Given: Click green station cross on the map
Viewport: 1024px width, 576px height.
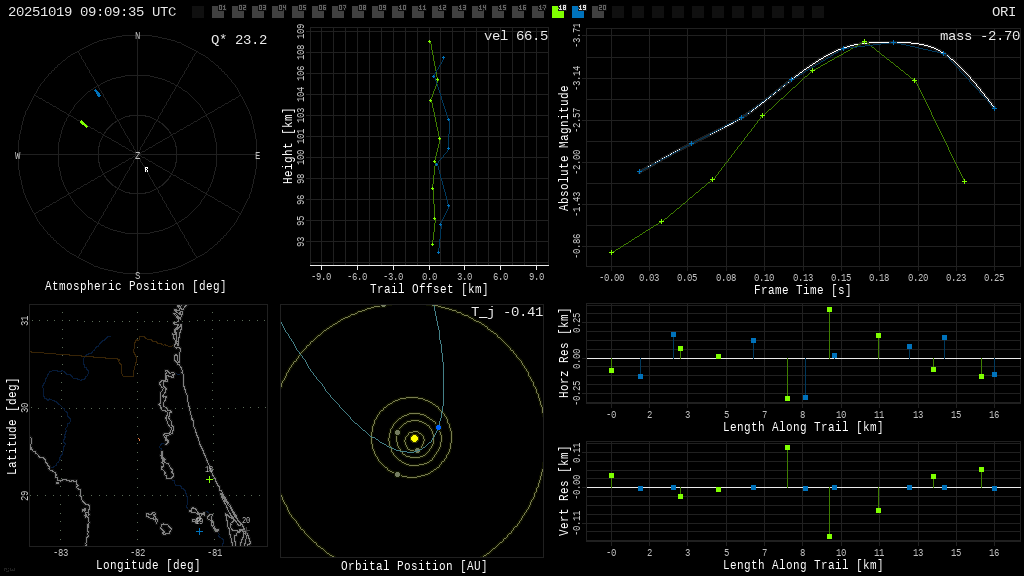Looking at the screenshot, I should pos(209,479).
